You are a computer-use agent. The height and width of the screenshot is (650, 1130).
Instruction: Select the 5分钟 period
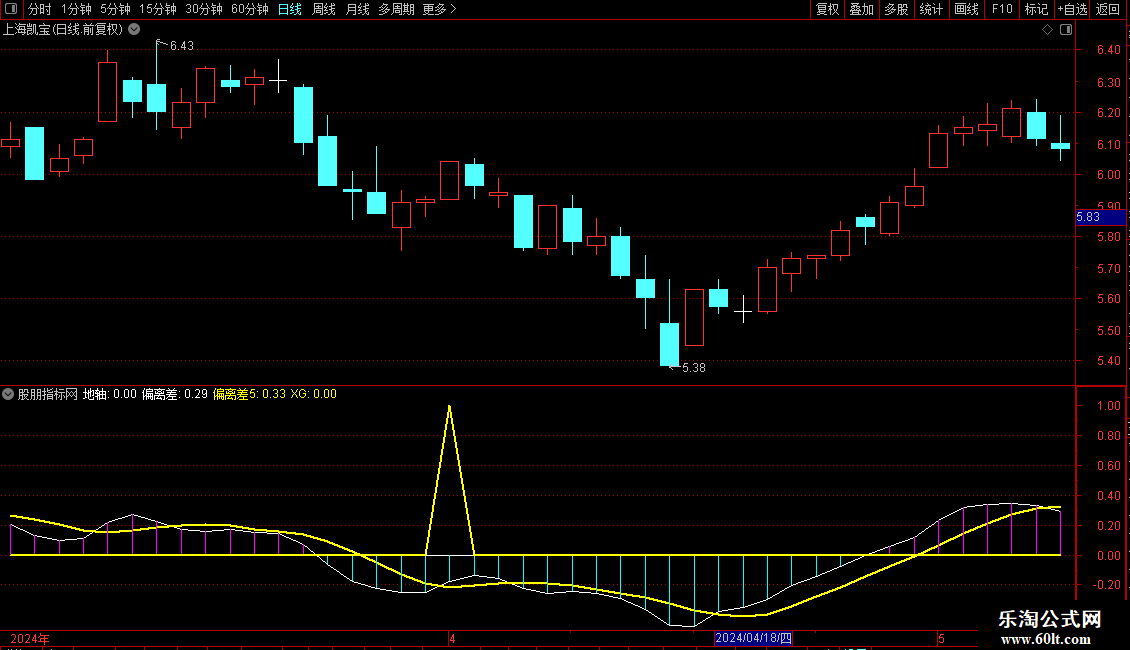(115, 9)
